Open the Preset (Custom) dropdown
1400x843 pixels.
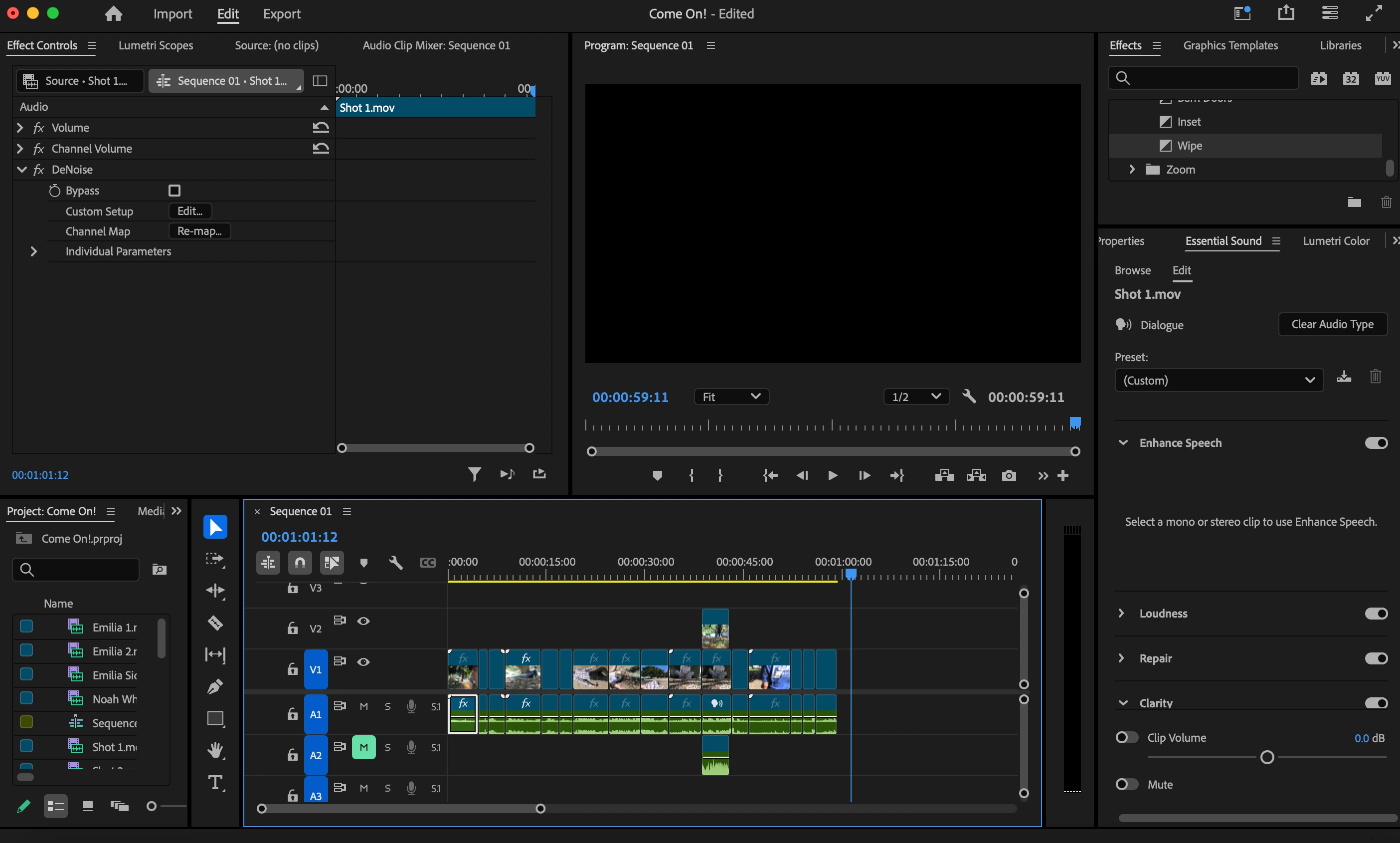pyautogui.click(x=1219, y=380)
